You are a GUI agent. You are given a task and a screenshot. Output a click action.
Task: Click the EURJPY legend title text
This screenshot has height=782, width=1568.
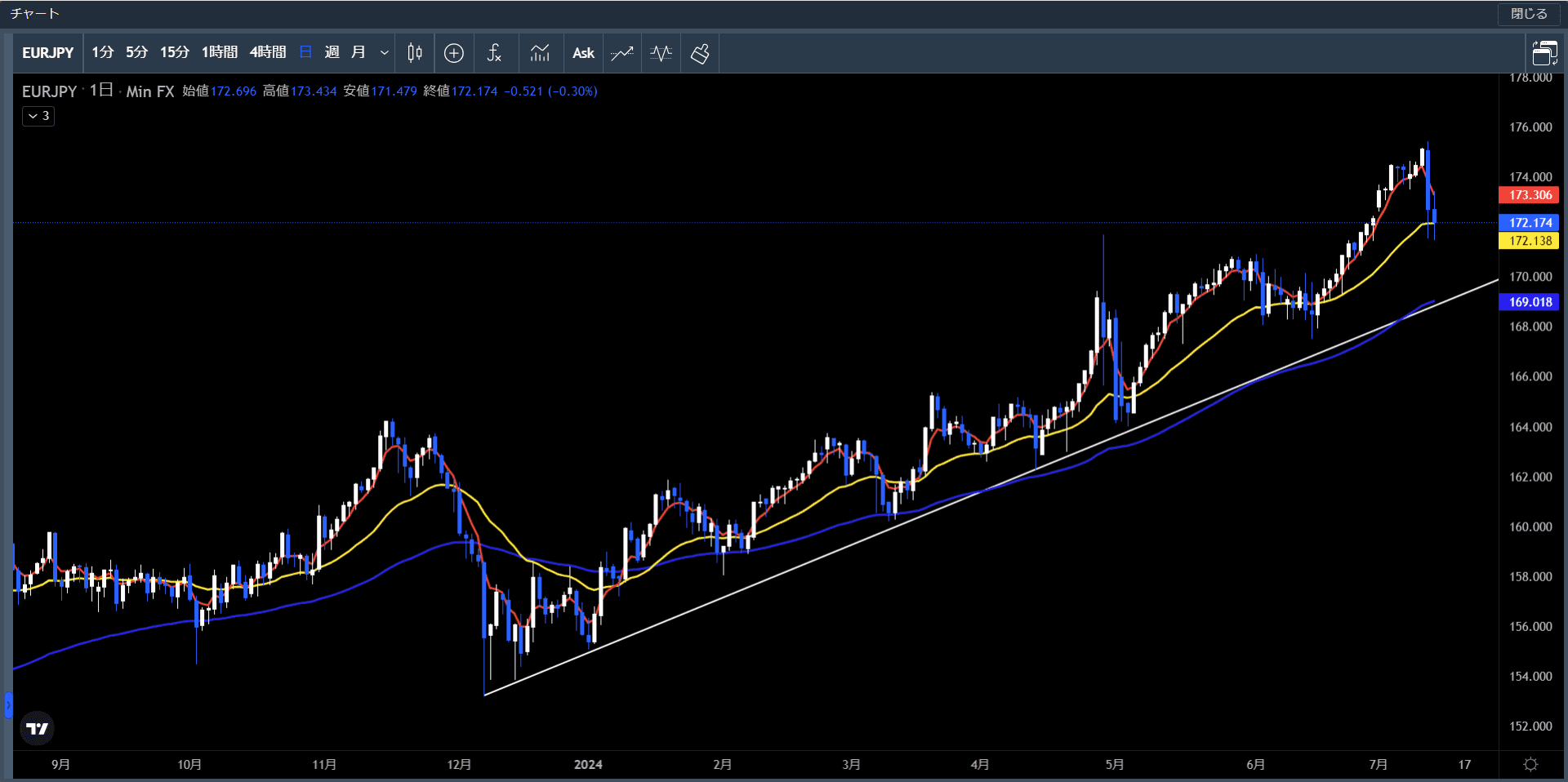click(49, 91)
